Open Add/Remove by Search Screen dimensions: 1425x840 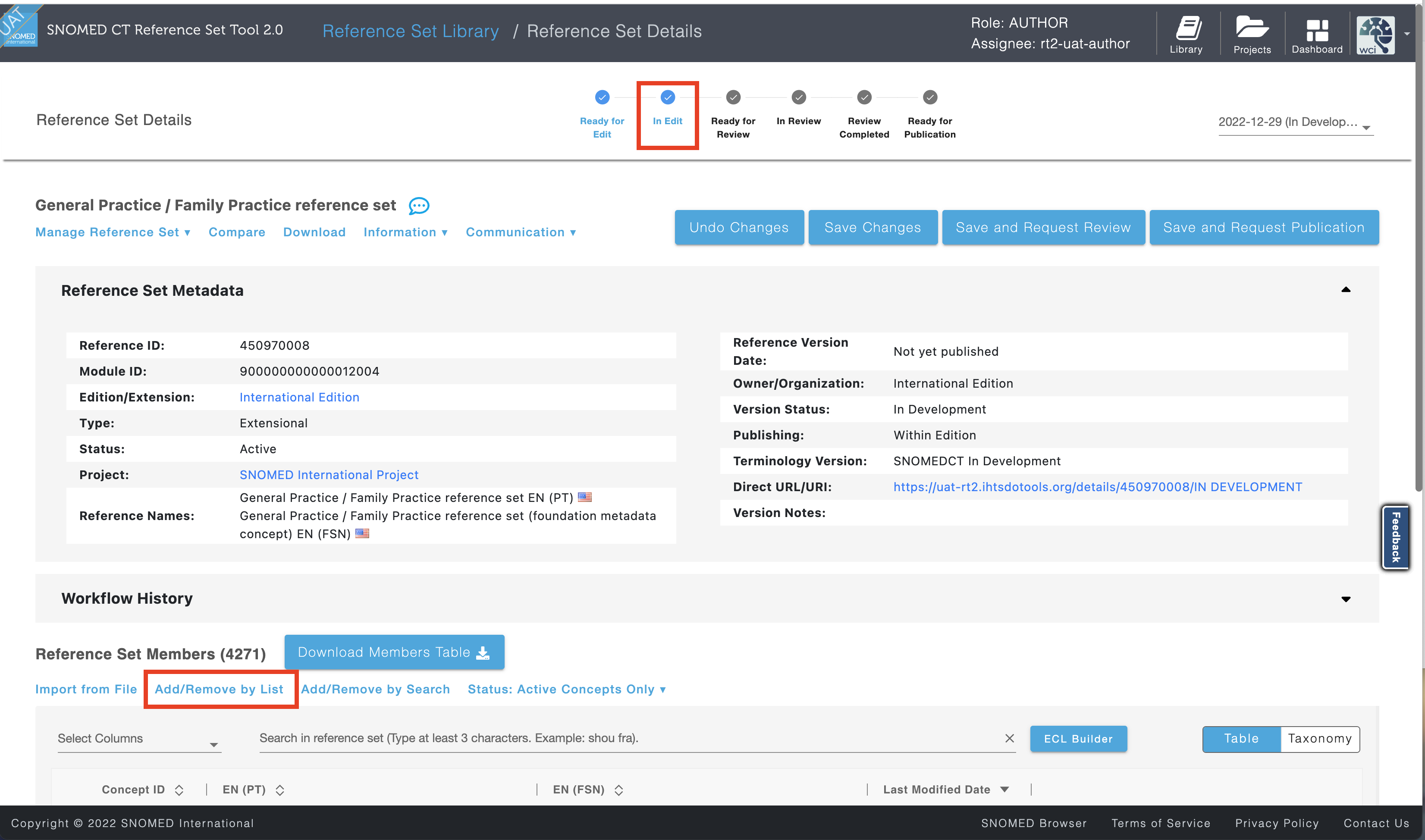coord(375,689)
